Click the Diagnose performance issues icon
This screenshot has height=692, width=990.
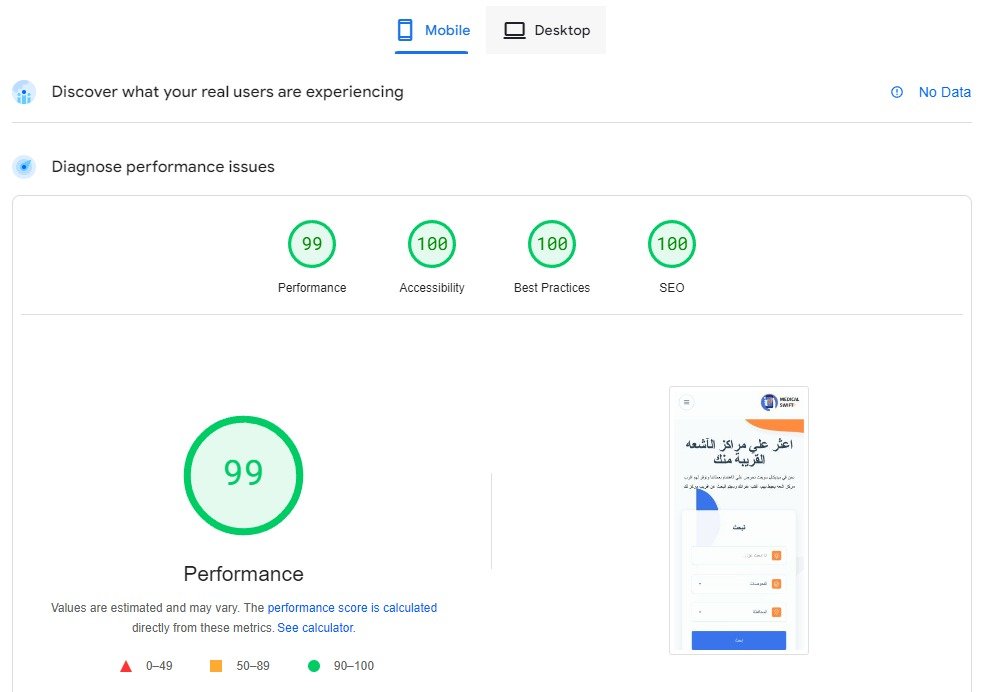click(x=24, y=167)
